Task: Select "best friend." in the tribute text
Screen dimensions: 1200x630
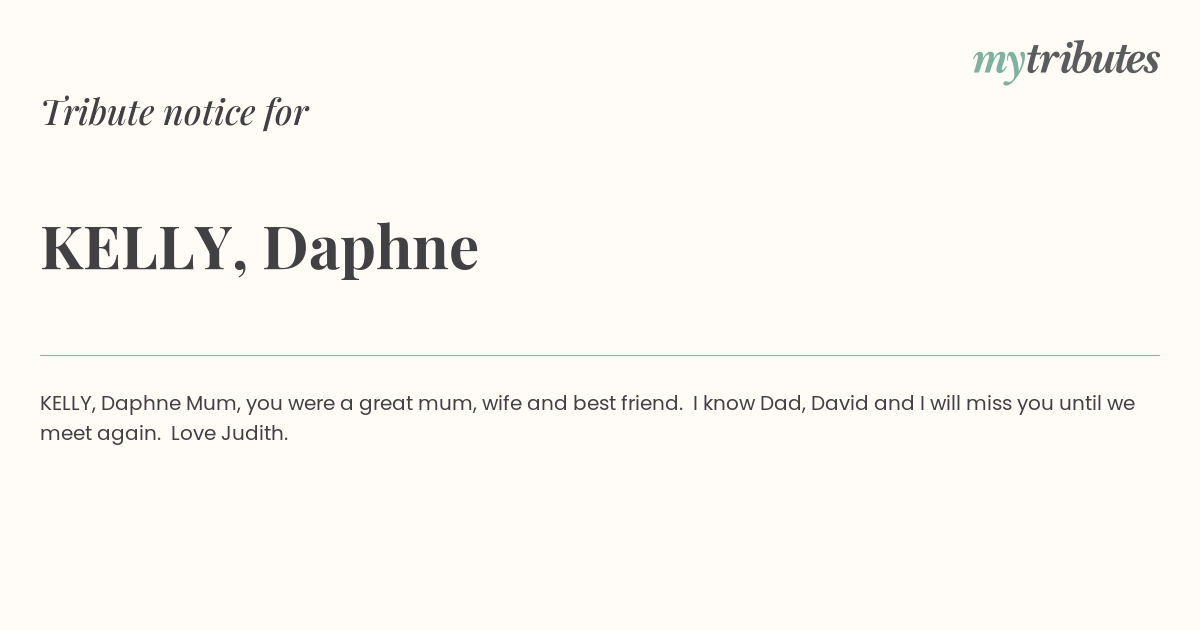Action: point(628,403)
